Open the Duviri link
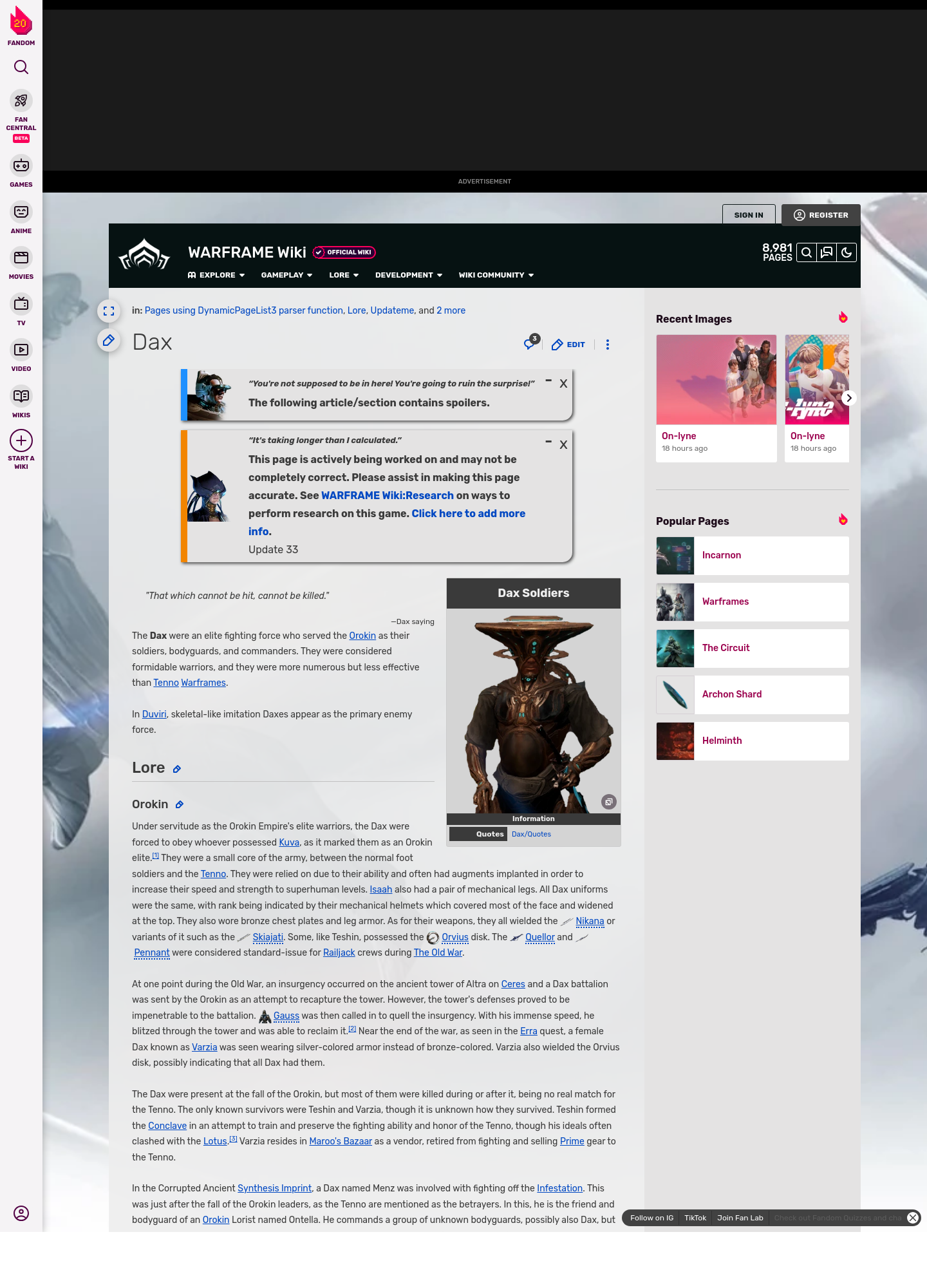Viewport: 927px width, 1288px height. pyautogui.click(x=154, y=714)
